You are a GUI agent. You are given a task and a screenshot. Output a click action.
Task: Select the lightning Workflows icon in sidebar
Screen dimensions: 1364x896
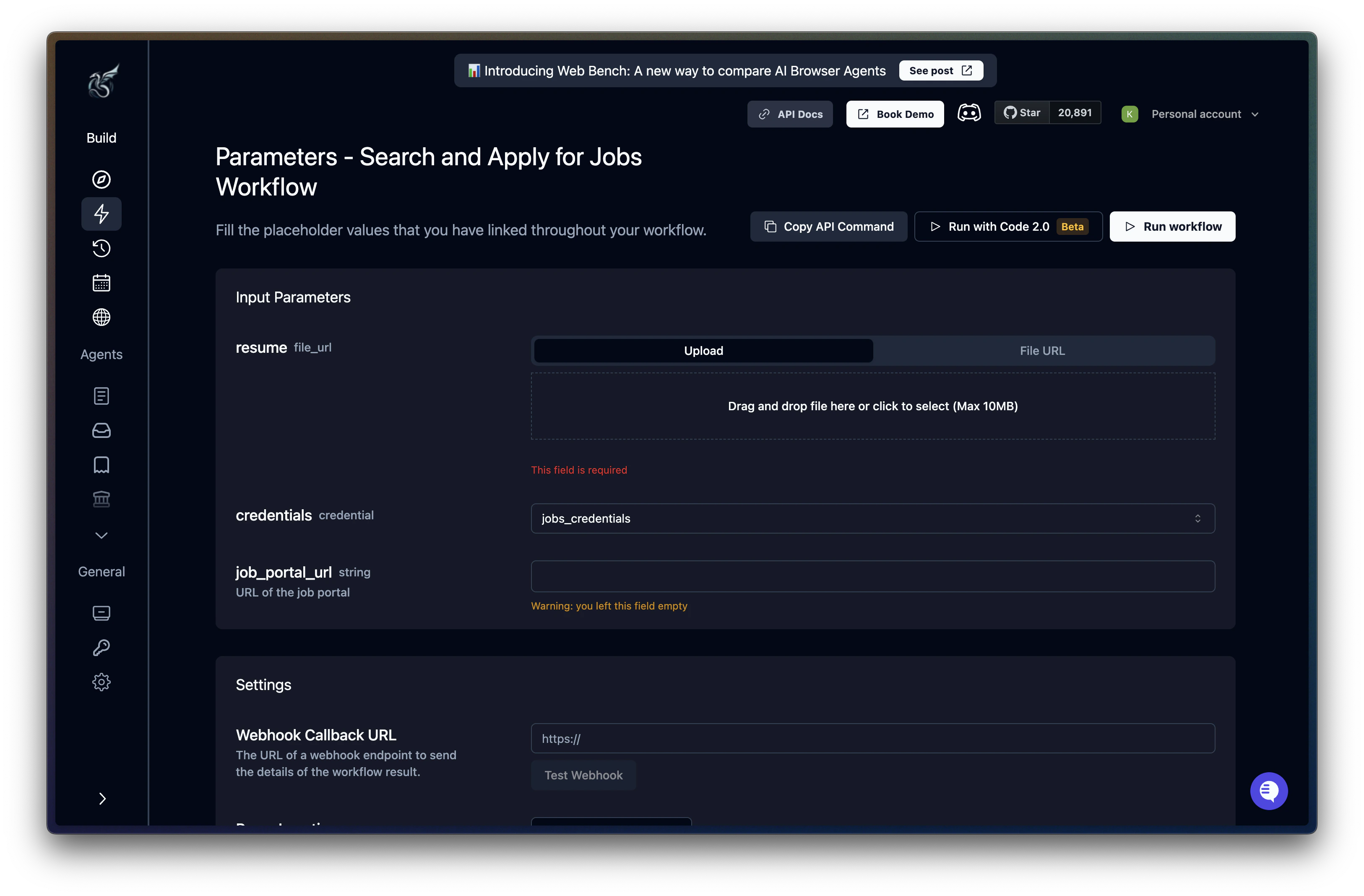point(102,214)
